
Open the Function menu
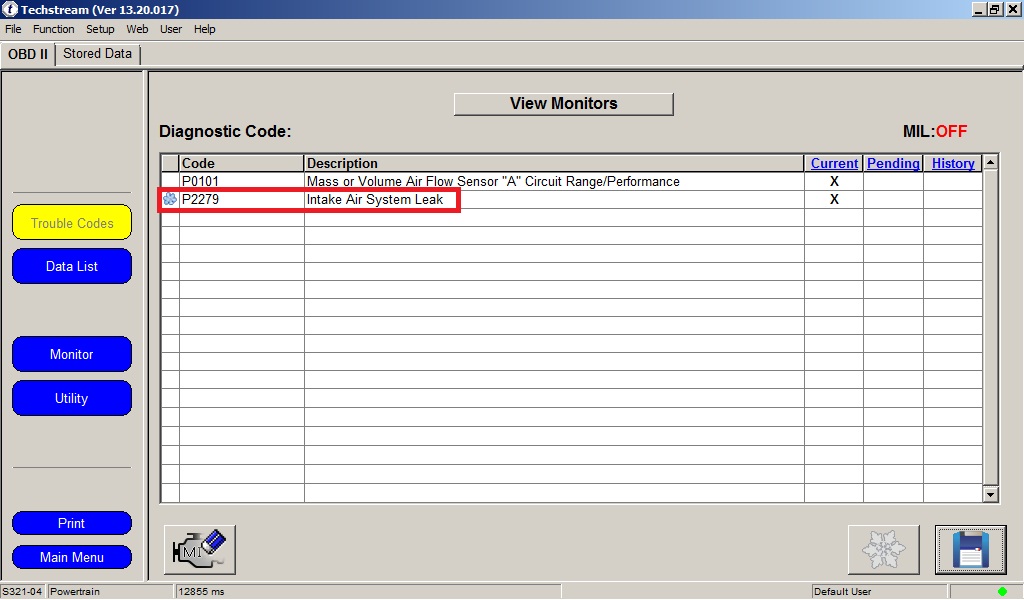54,29
